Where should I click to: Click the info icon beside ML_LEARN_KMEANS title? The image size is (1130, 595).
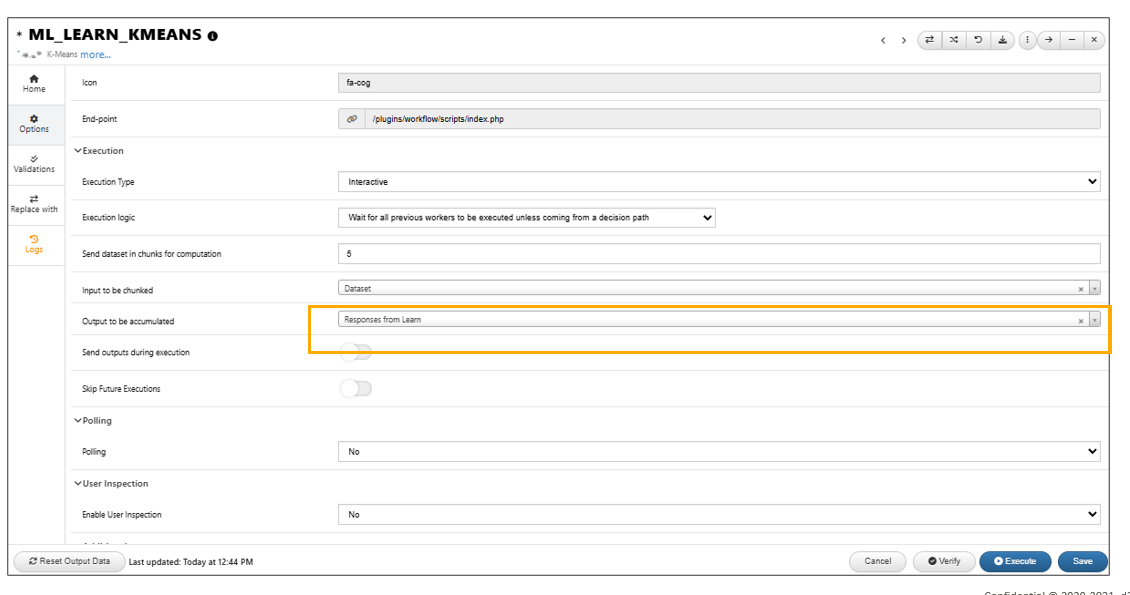coord(213,36)
